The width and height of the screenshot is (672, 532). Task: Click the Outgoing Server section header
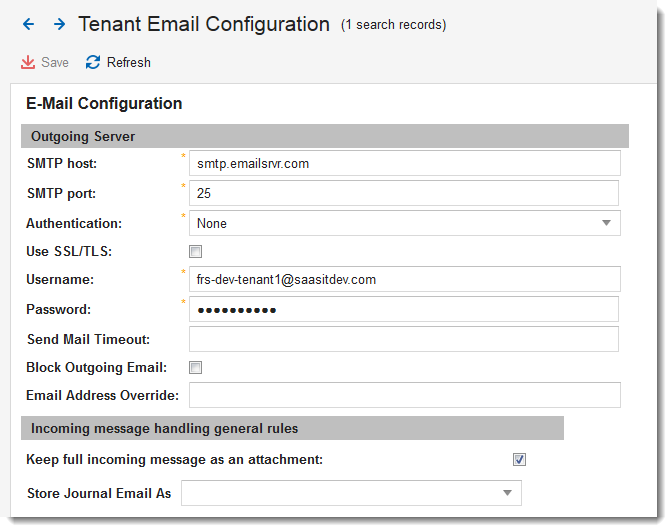point(325,136)
